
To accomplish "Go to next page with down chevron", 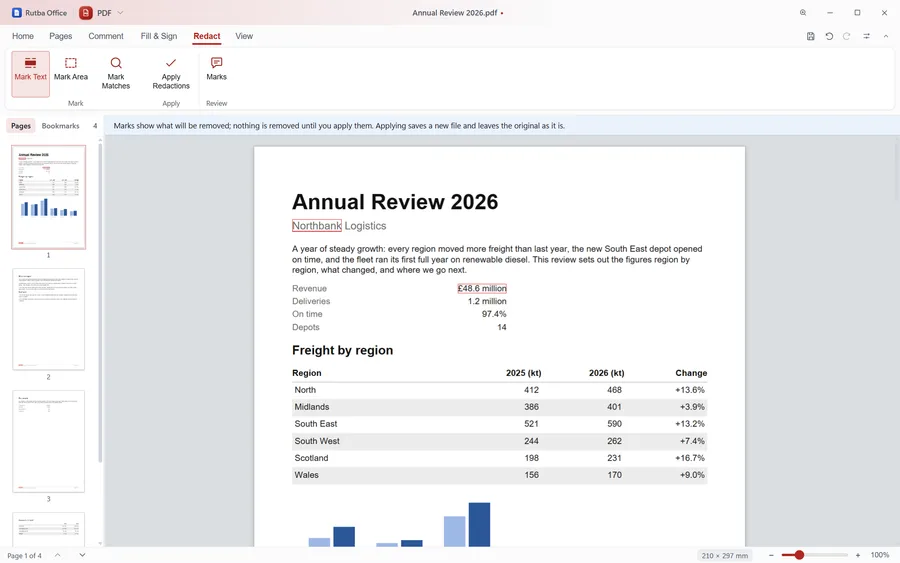I will coord(82,555).
